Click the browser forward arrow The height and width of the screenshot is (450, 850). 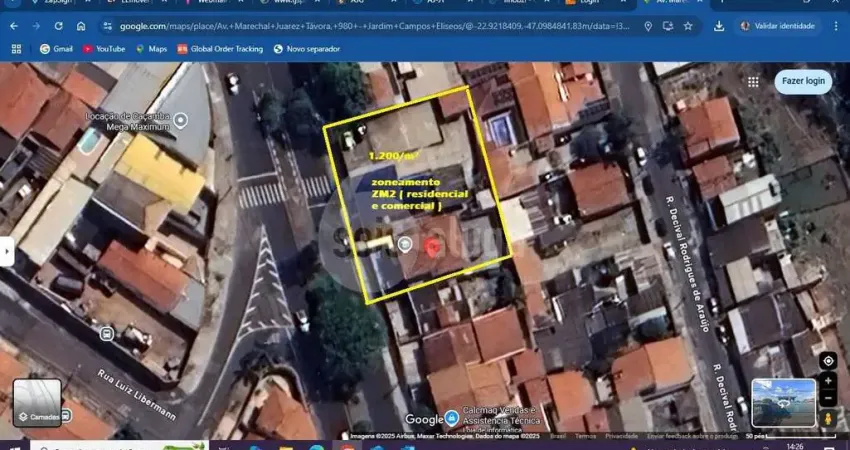coord(36,26)
